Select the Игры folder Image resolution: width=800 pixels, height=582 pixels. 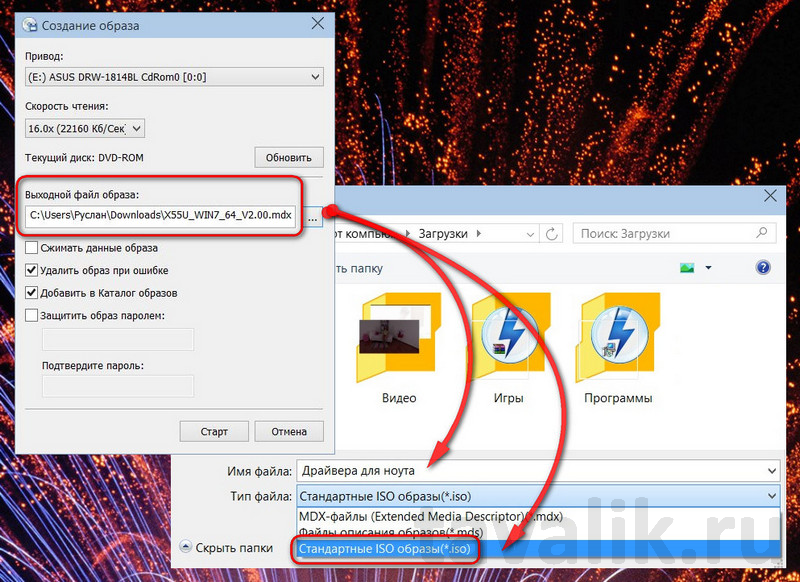508,349
